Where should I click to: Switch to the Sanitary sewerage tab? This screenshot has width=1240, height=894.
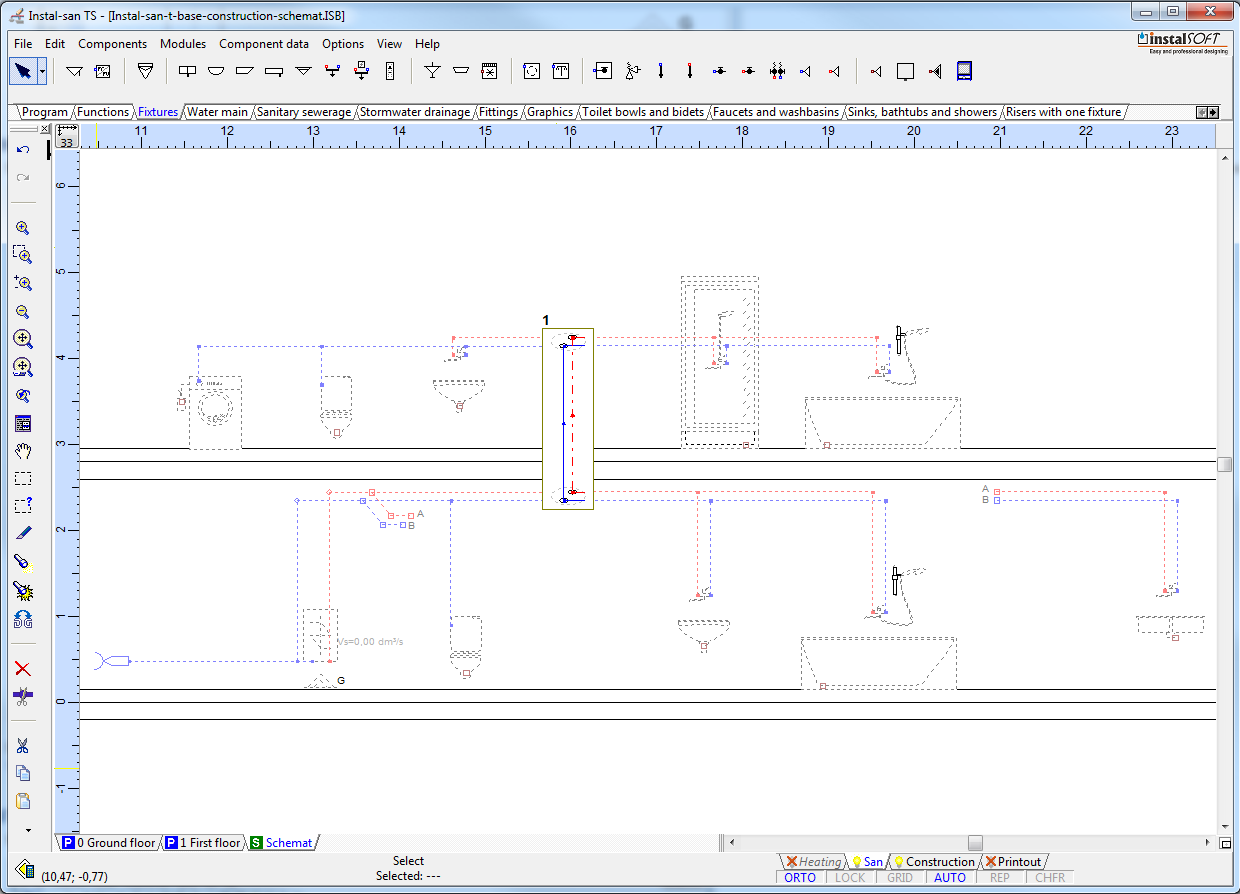click(304, 112)
